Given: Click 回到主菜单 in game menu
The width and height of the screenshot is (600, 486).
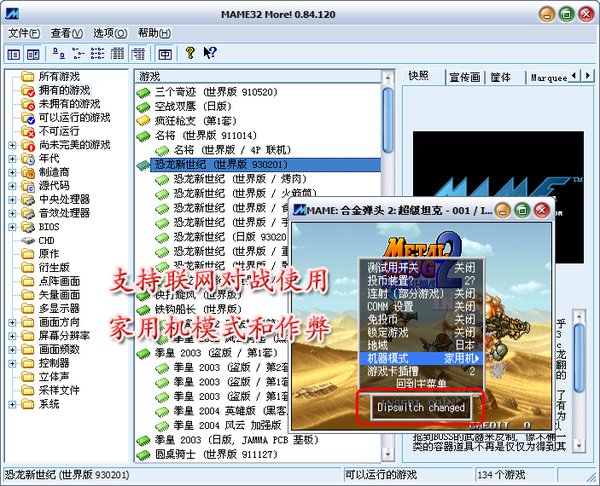Looking at the screenshot, I should click(x=421, y=383).
